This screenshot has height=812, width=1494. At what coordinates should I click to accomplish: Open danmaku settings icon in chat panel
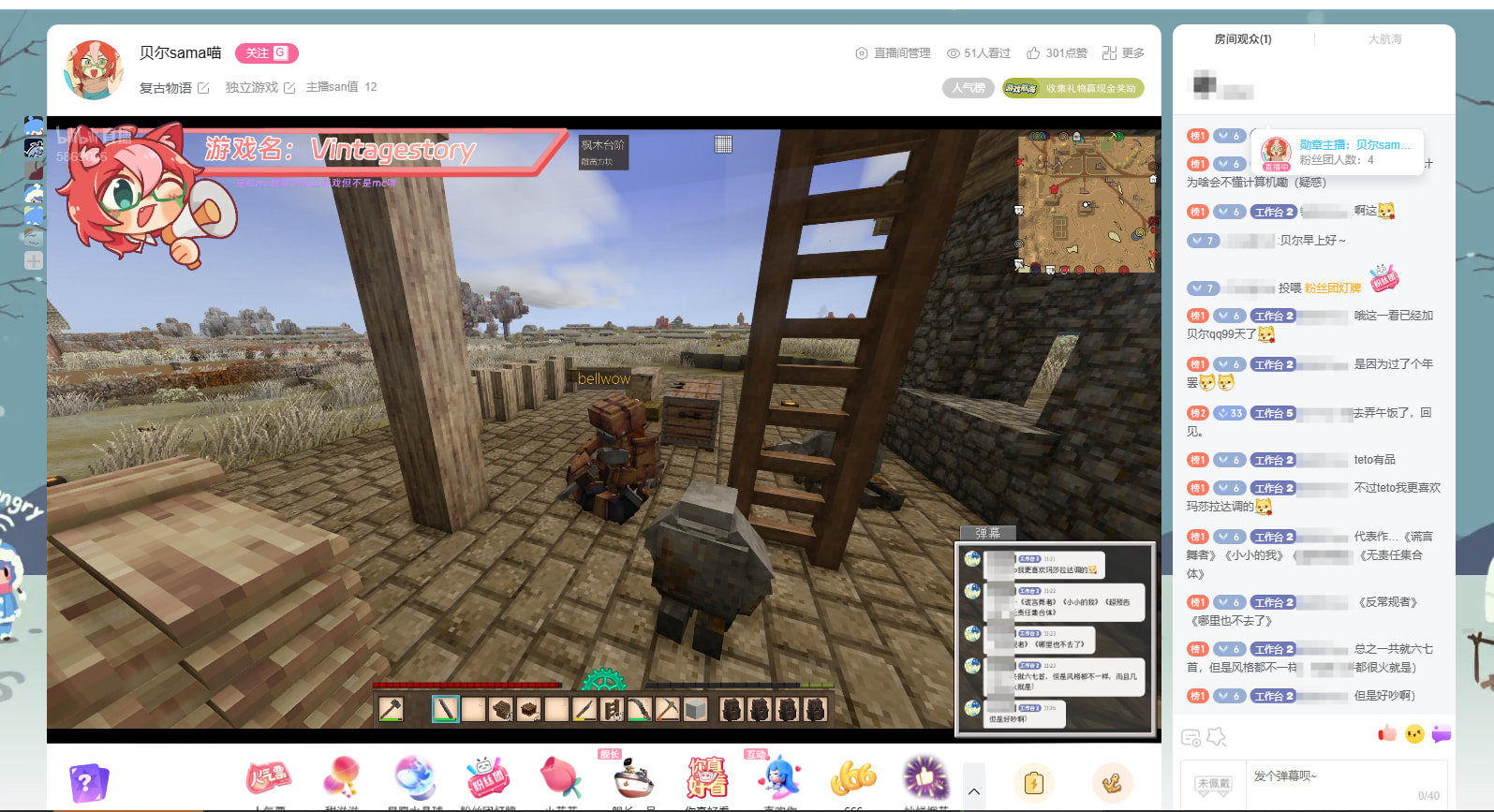click(x=1191, y=738)
